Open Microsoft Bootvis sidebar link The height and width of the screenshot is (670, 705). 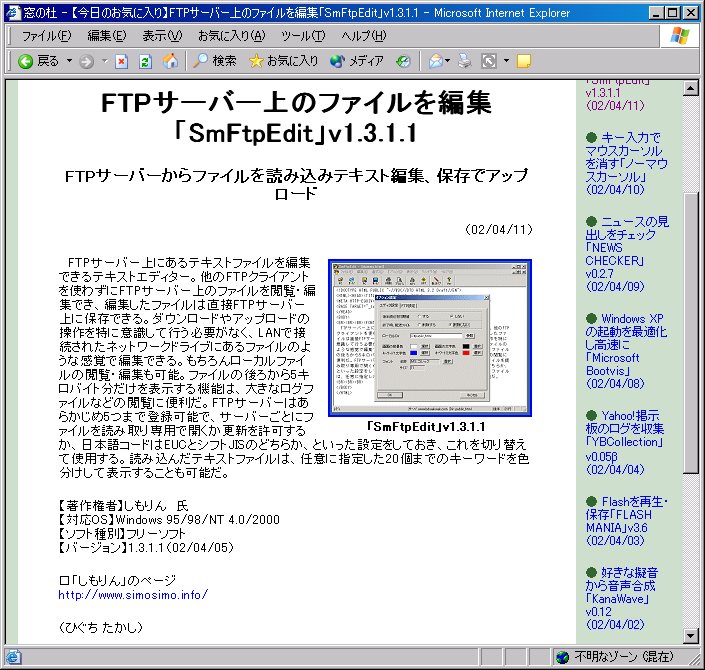coord(626,351)
